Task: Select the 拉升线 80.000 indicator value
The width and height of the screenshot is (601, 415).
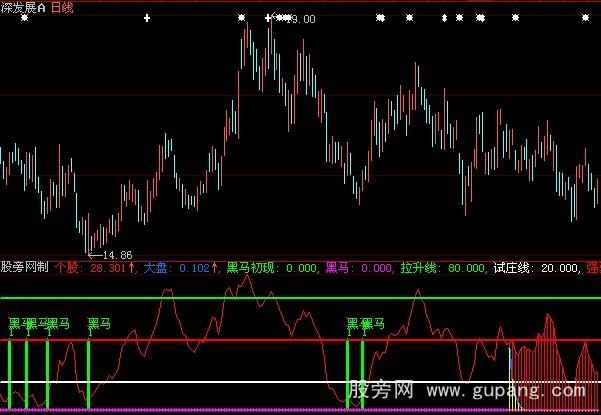Action: (x=443, y=267)
